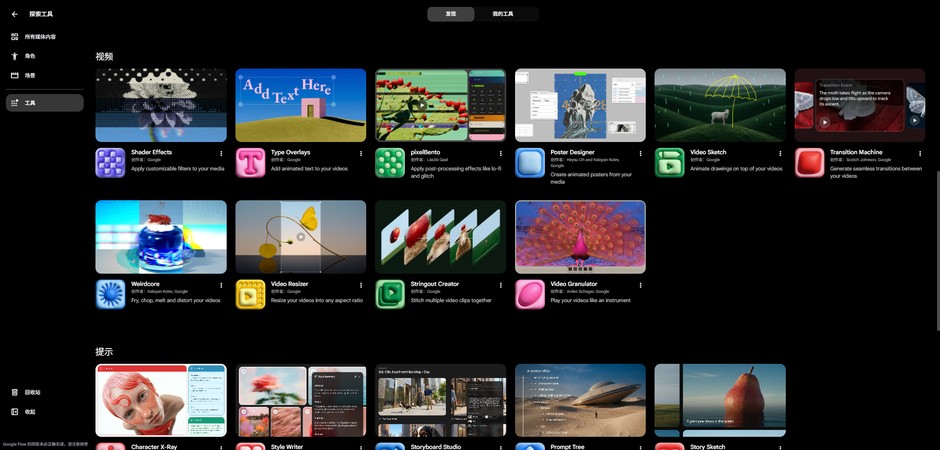
Task: Open the Storyboard Studio preview thumbnail
Action: [x=441, y=400]
